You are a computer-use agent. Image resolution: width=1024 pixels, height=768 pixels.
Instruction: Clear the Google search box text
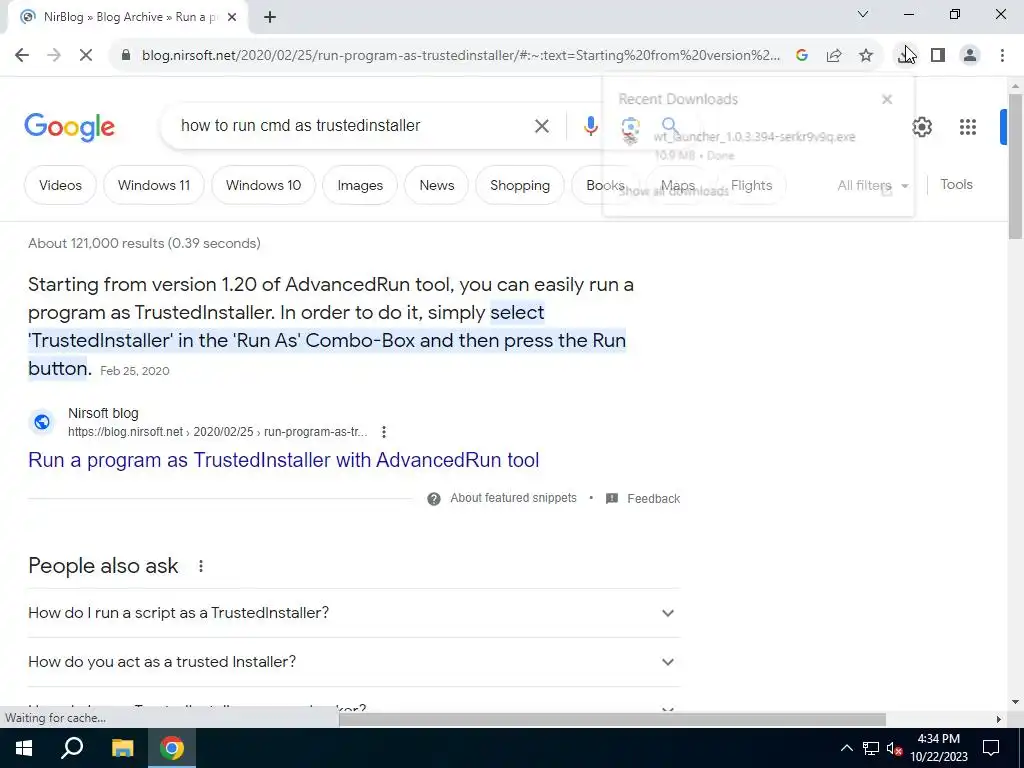541,126
